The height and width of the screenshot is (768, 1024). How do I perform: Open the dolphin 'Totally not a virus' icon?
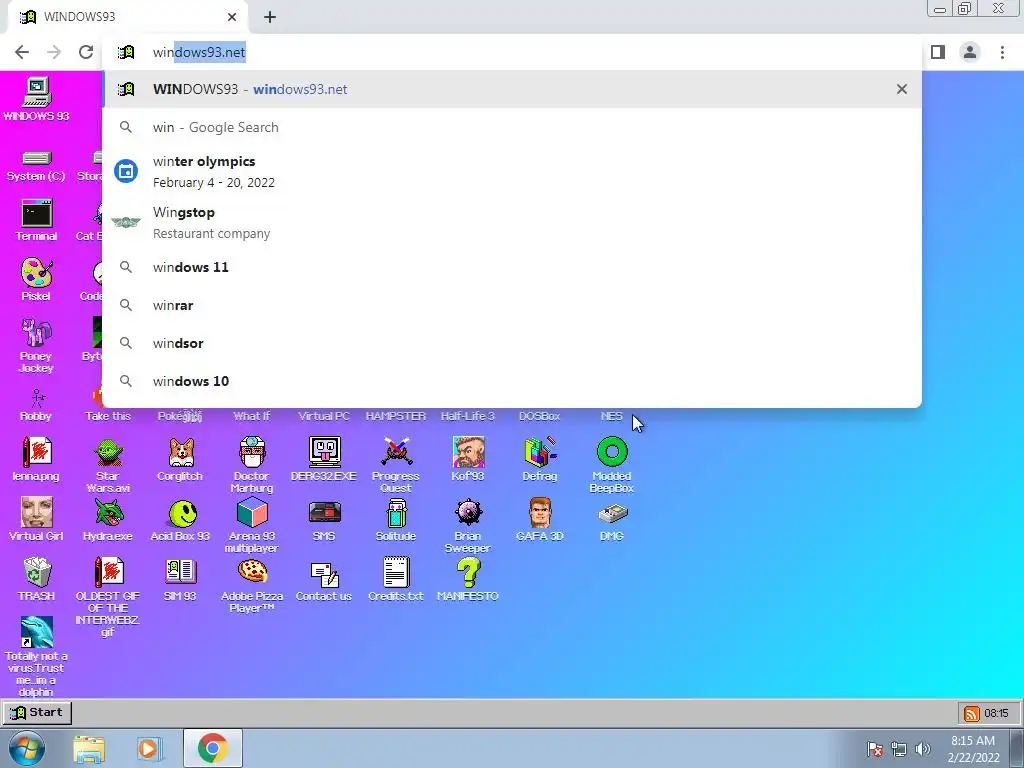click(37, 656)
